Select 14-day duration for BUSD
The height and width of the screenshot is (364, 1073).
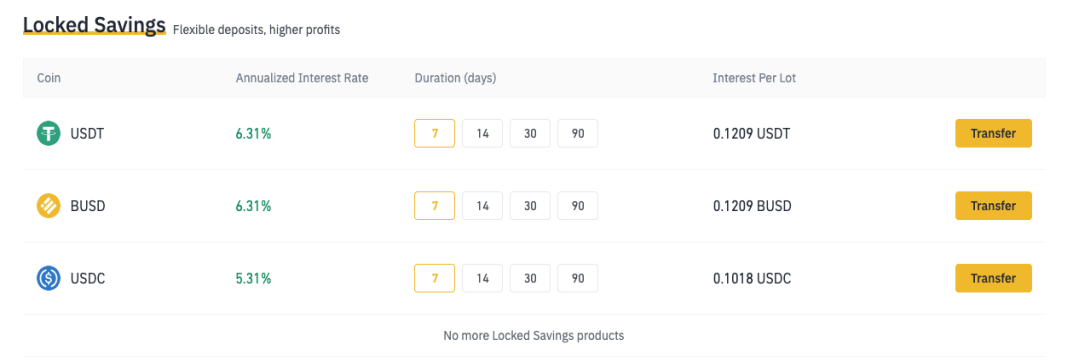pos(482,206)
